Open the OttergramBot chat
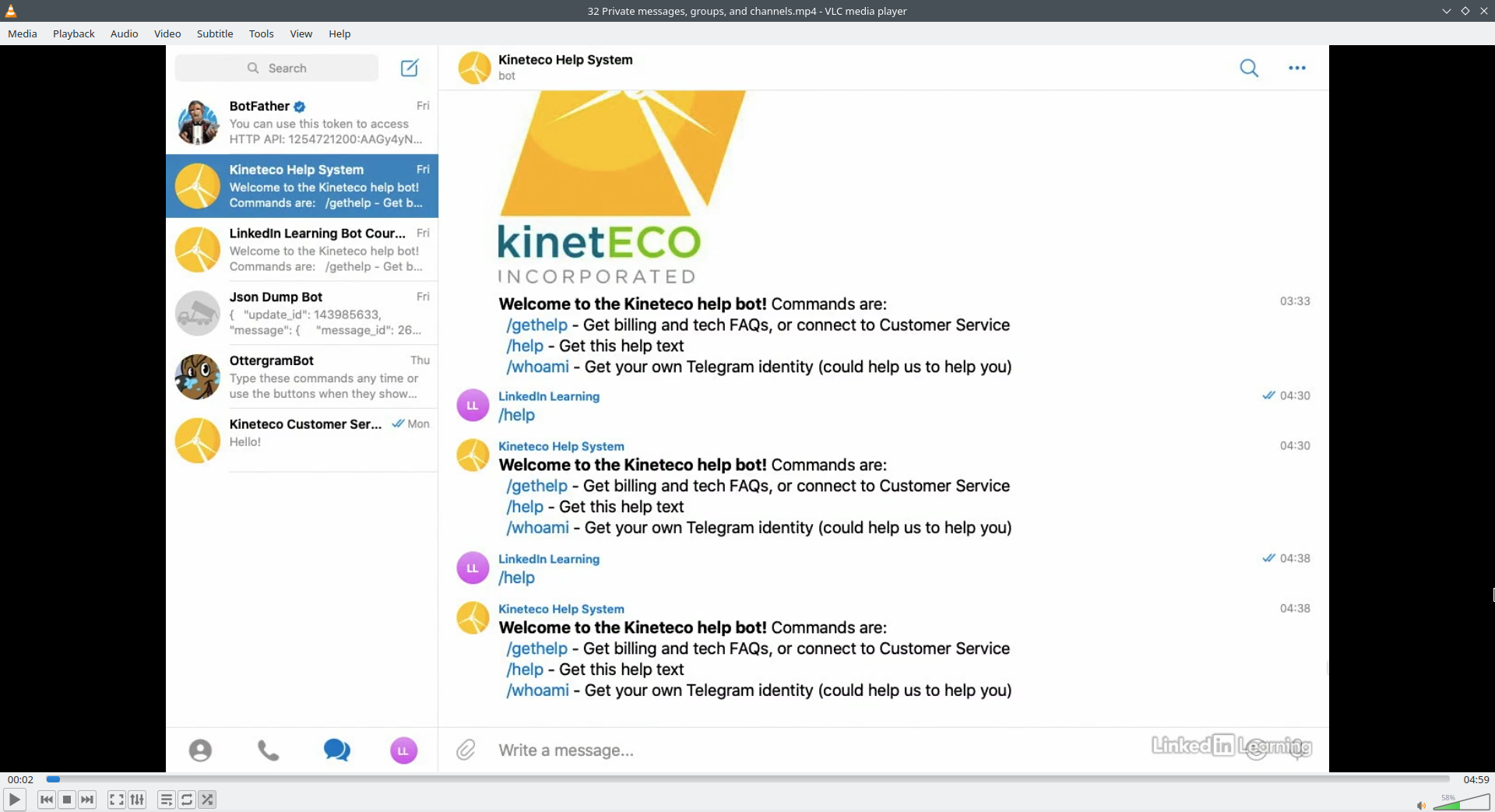1495x812 pixels. click(302, 377)
